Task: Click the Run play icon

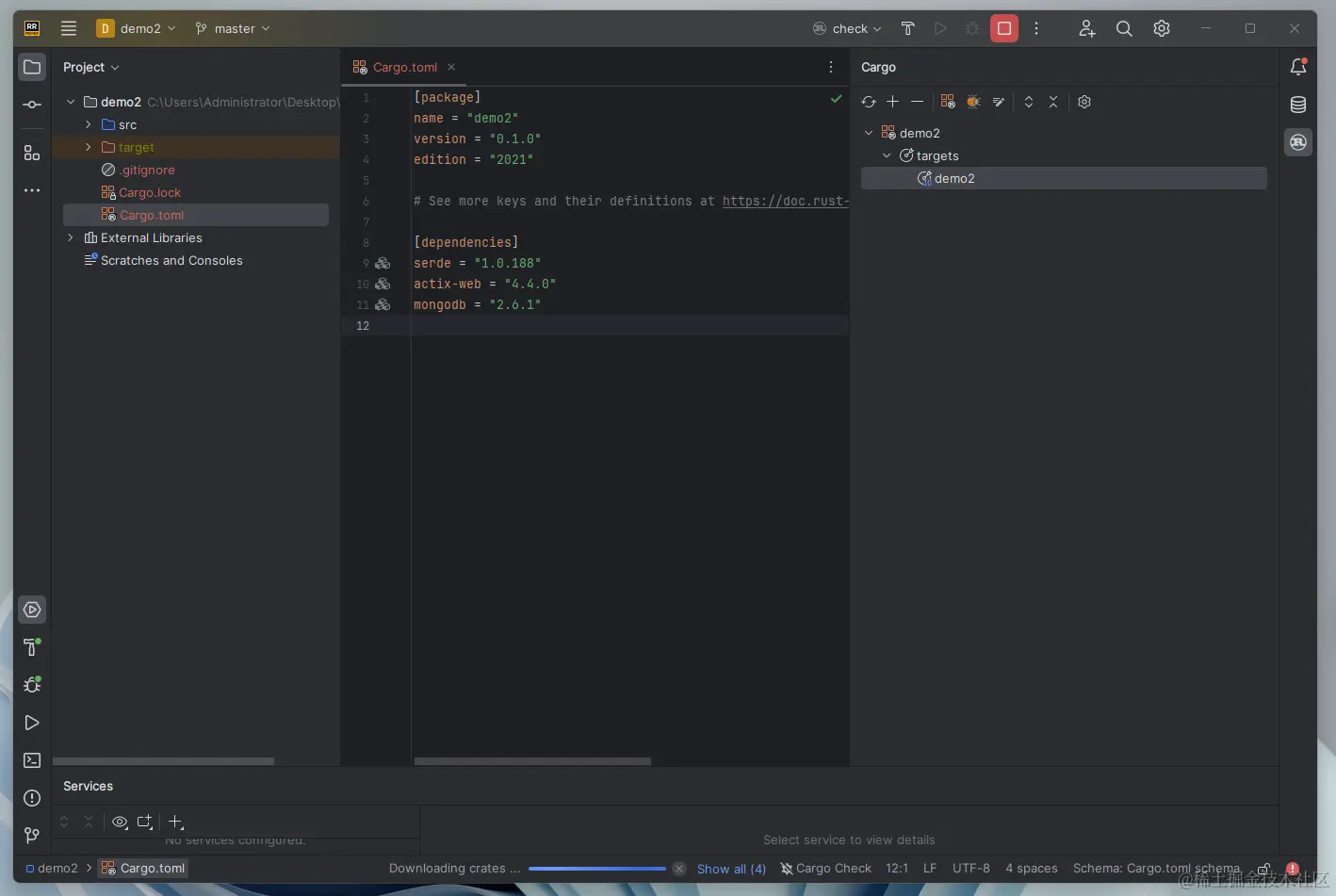Action: [940, 28]
